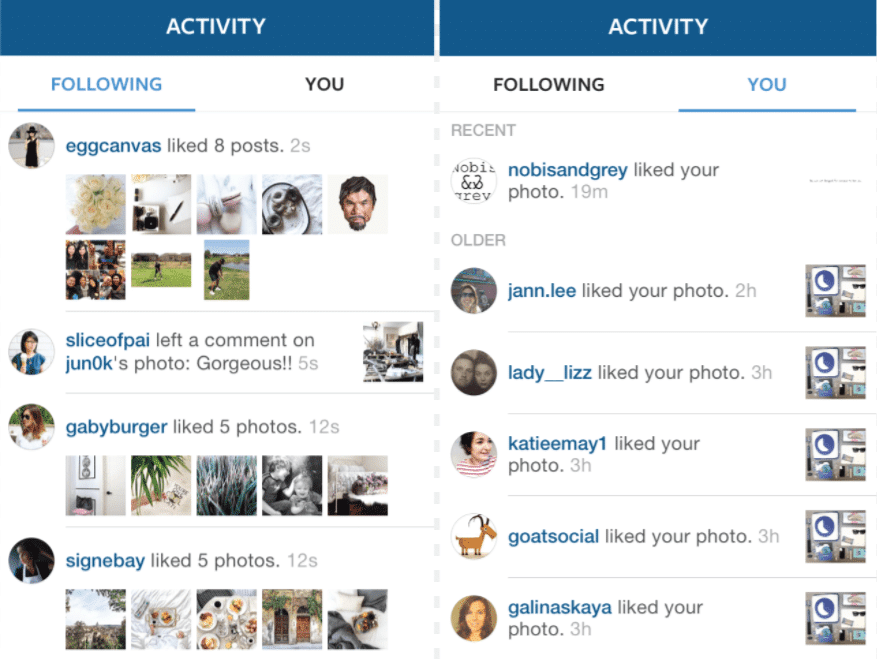Switch to the You tab in left panel
This screenshot has height=659, width=877.
pyautogui.click(x=324, y=84)
